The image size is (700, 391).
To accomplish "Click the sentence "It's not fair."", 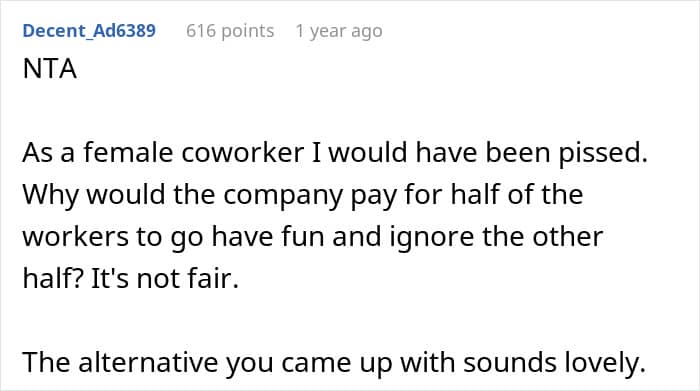I will coord(165,279).
